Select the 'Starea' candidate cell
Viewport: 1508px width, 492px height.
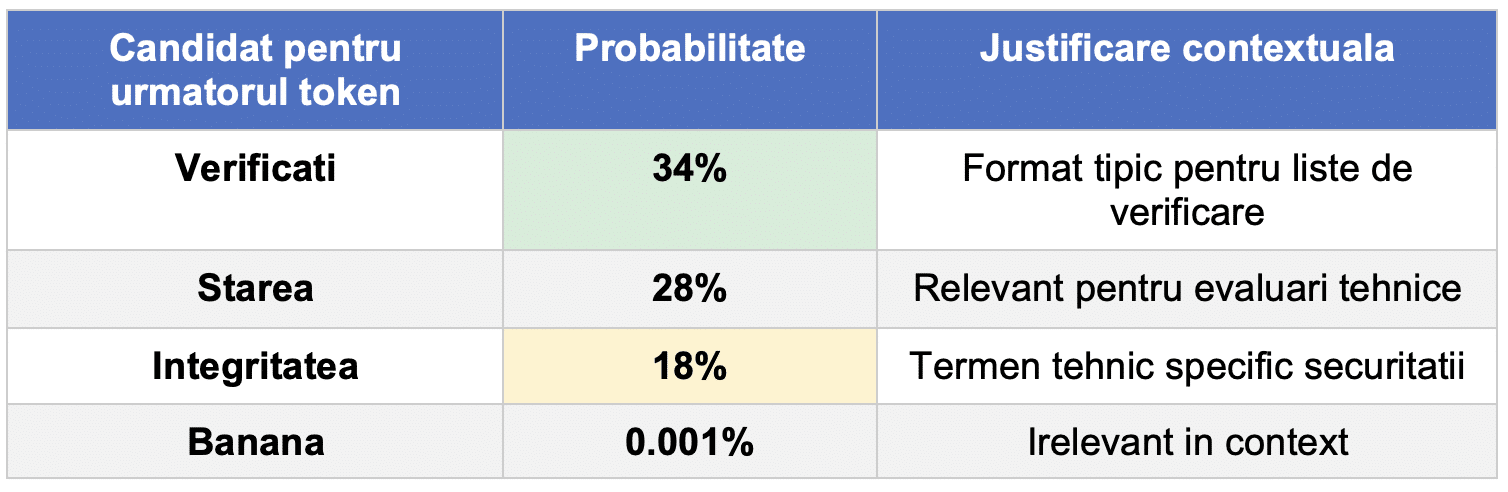coord(256,289)
